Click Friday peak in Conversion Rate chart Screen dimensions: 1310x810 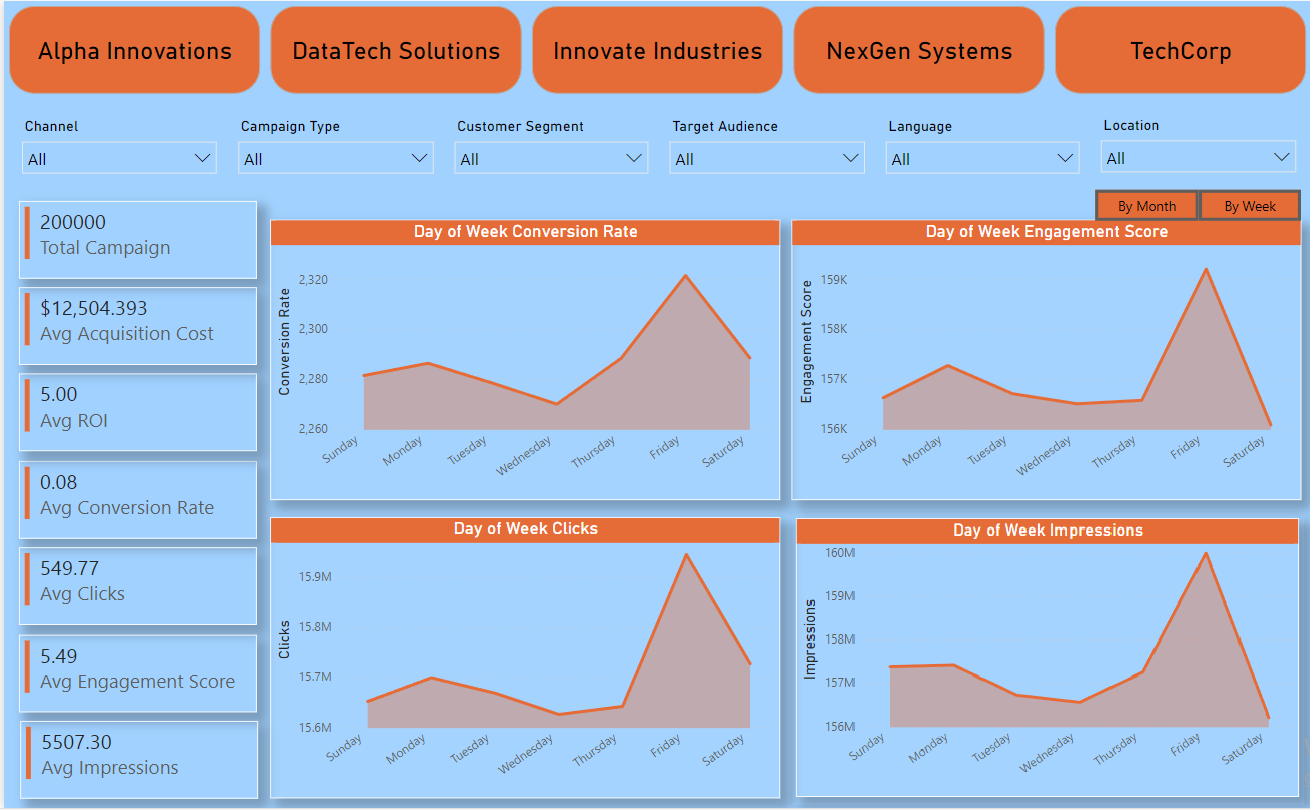point(685,276)
